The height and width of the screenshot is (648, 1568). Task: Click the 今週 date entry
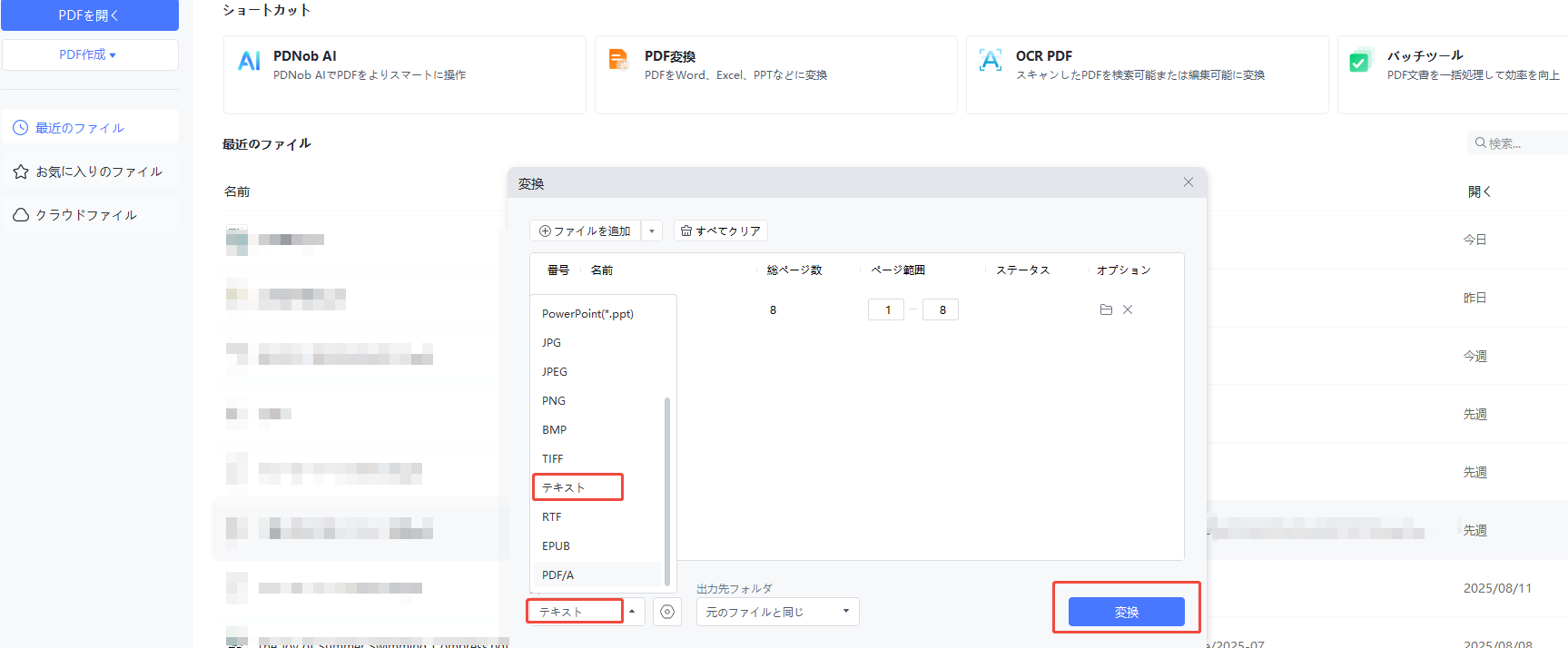pyautogui.click(x=1475, y=356)
